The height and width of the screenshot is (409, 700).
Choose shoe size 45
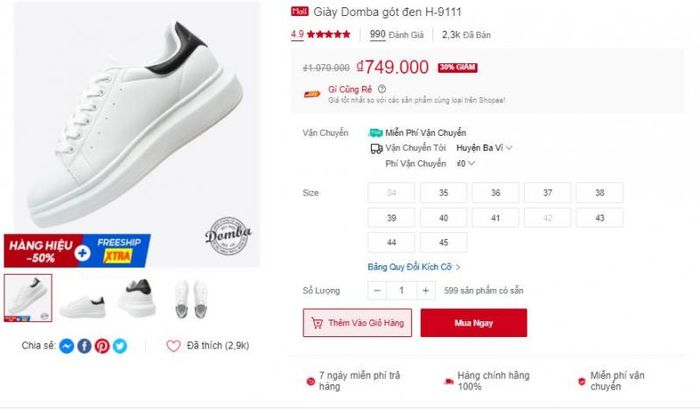(x=443, y=242)
